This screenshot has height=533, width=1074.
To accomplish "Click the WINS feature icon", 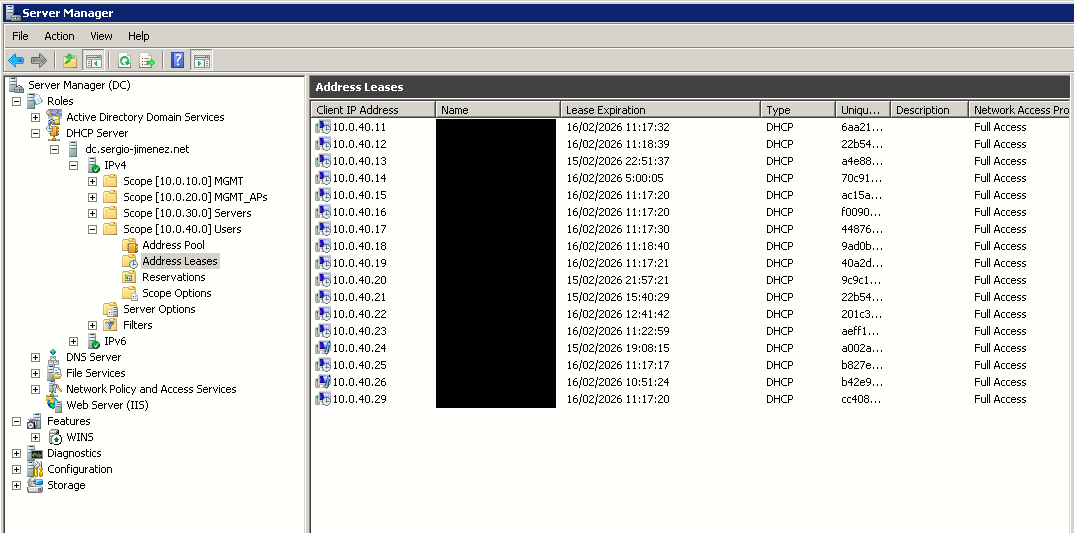I will click(x=55, y=437).
